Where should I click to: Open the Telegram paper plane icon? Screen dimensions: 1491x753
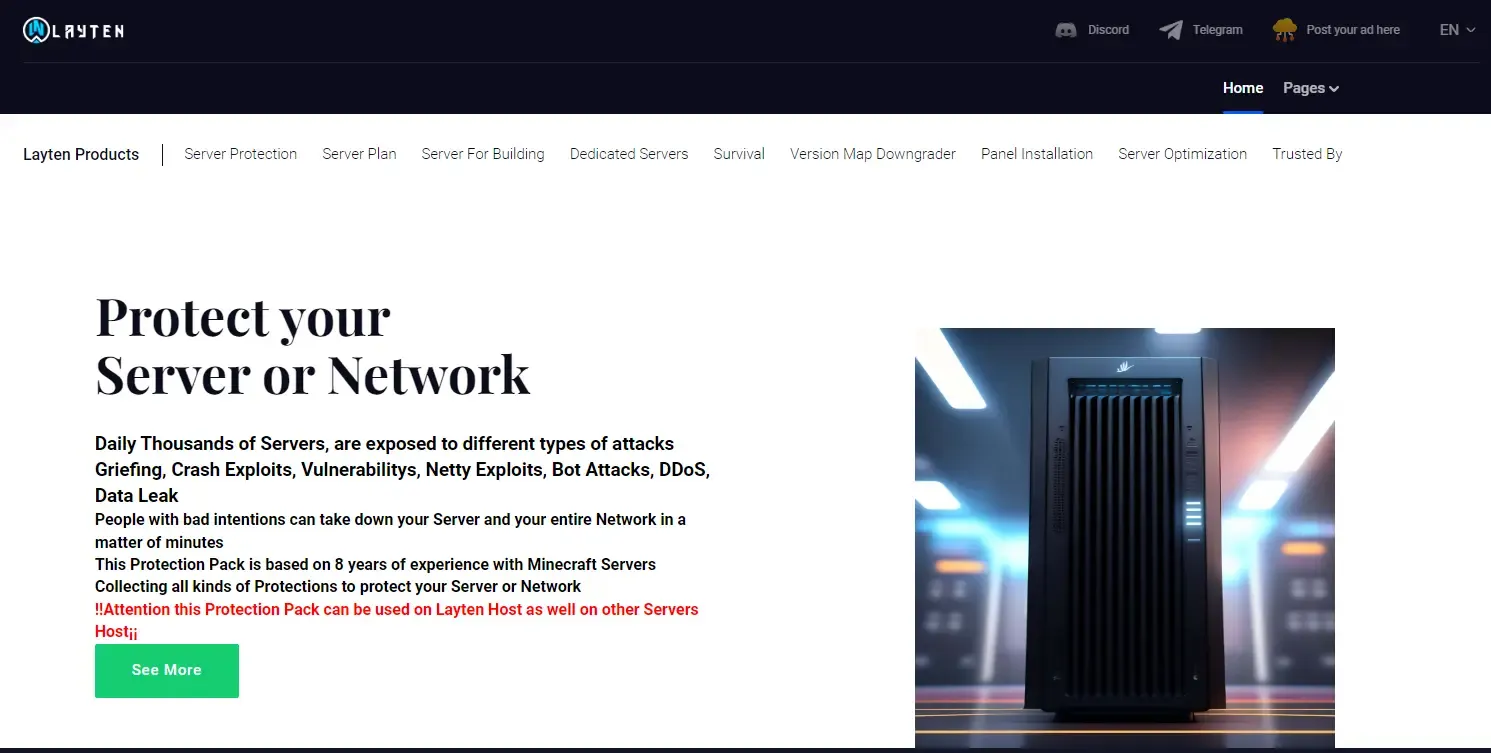pos(1171,30)
